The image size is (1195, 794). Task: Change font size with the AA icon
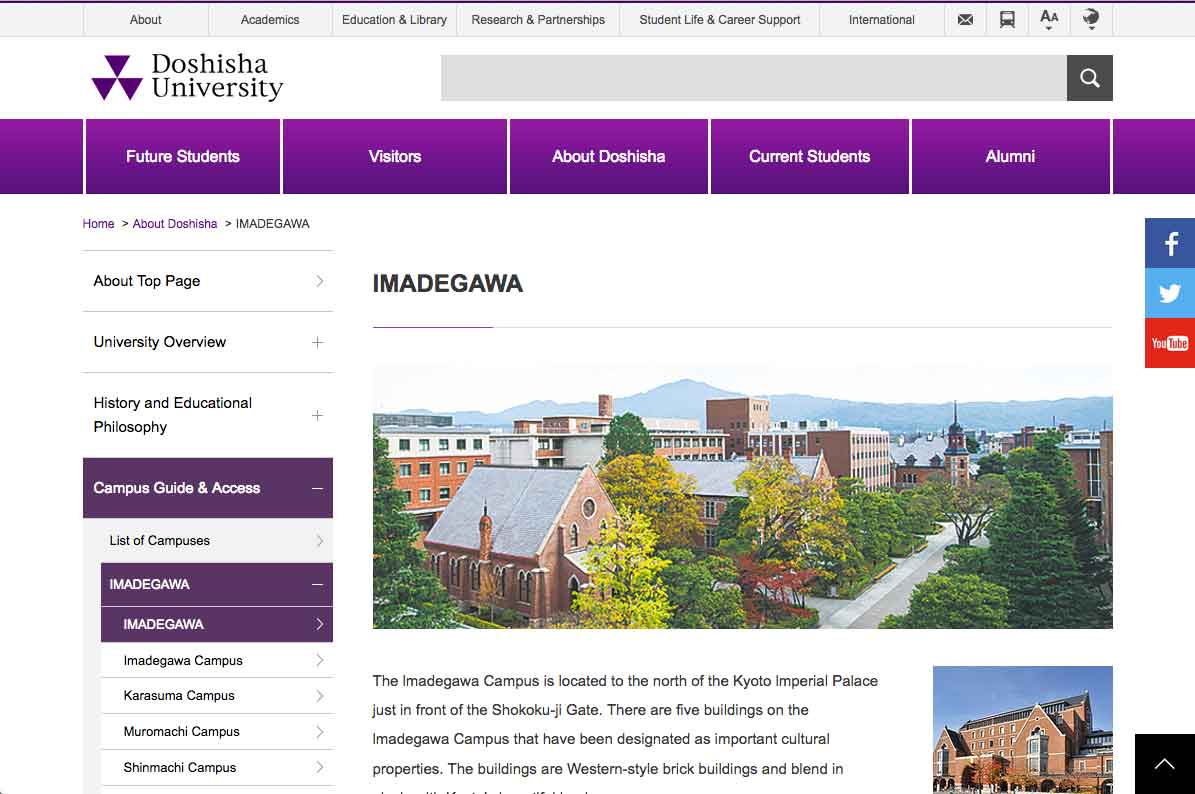pyautogui.click(x=1049, y=19)
